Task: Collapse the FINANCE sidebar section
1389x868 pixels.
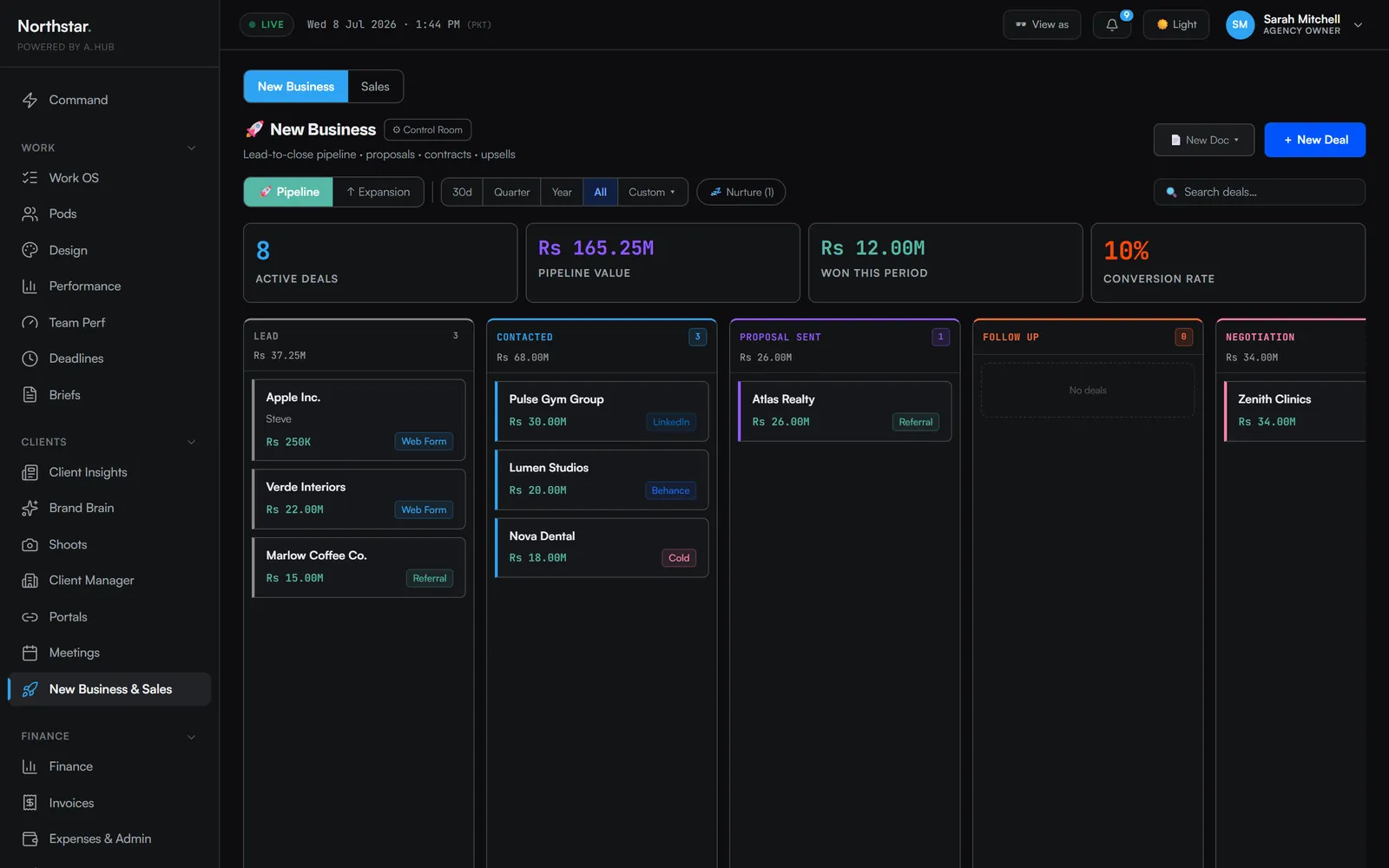Action: point(192,737)
